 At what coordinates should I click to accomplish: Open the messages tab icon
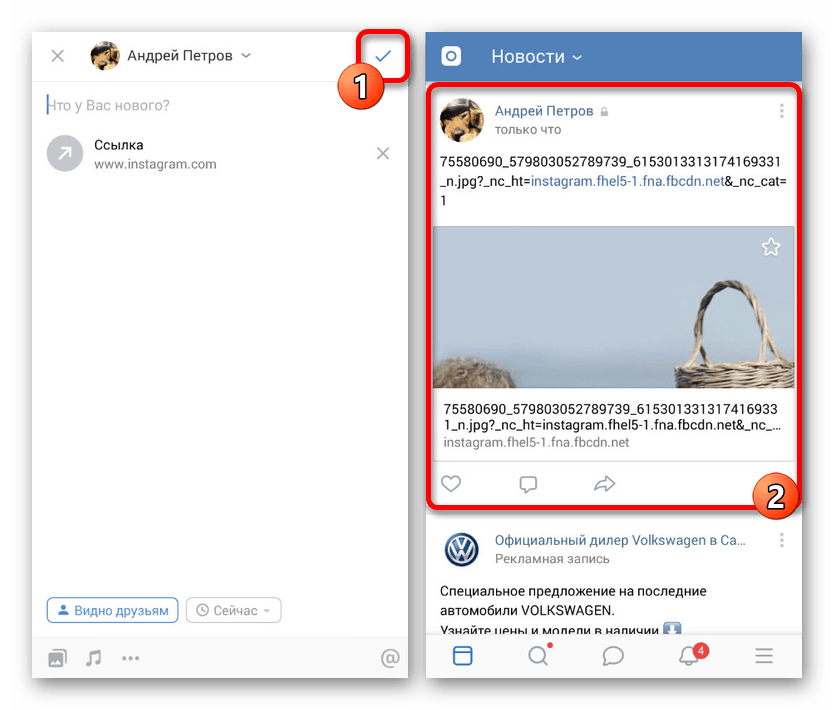[613, 656]
